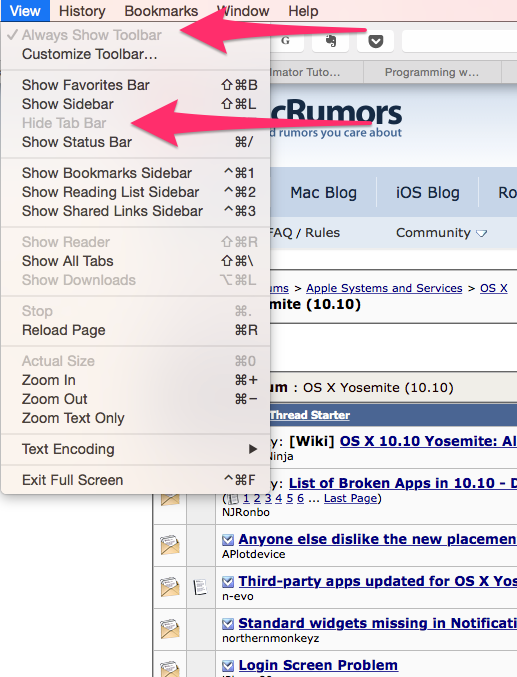Viewport: 517px width, 677px height.
Task: Choose Customize Toolbar… from View menu
Action: (x=136, y=54)
